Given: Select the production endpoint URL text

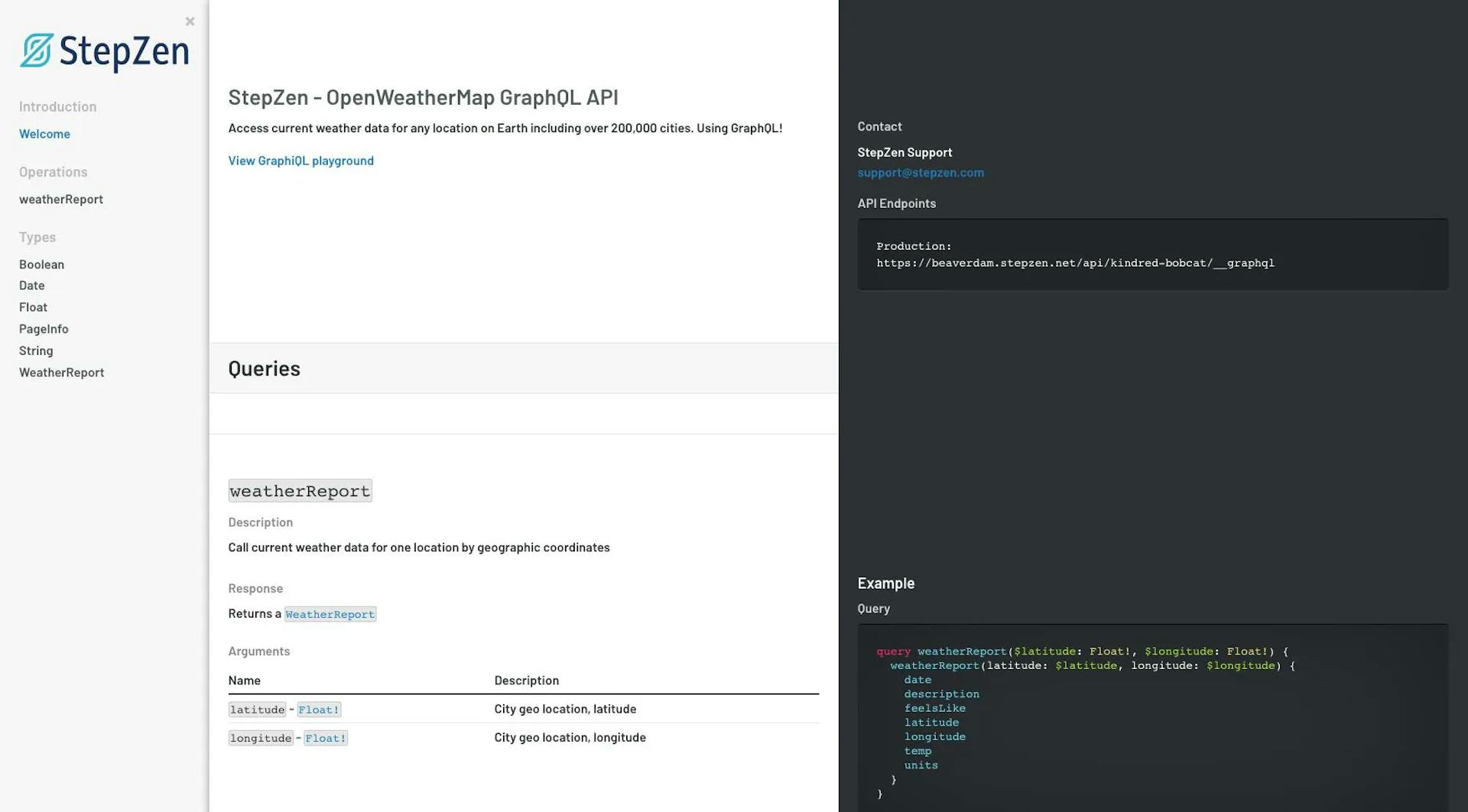Looking at the screenshot, I should coord(1075,263).
